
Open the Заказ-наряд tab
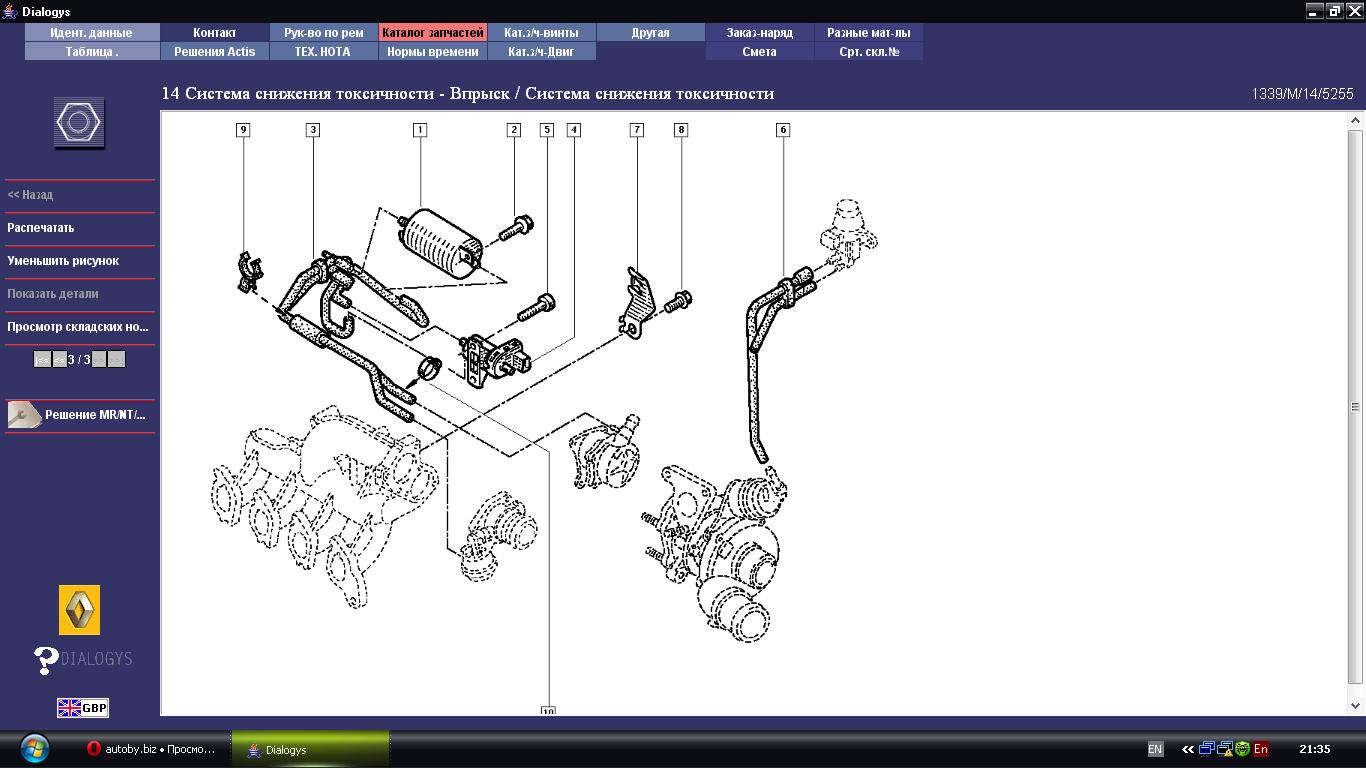click(x=760, y=33)
